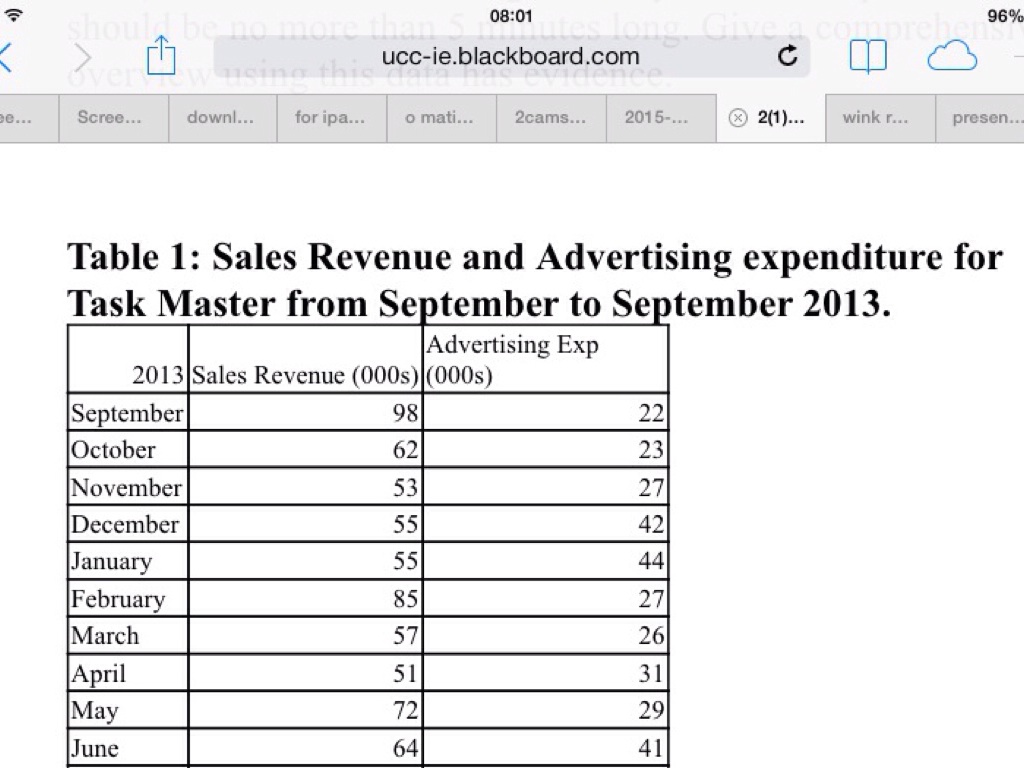Open the Share sheet icon

161,56
